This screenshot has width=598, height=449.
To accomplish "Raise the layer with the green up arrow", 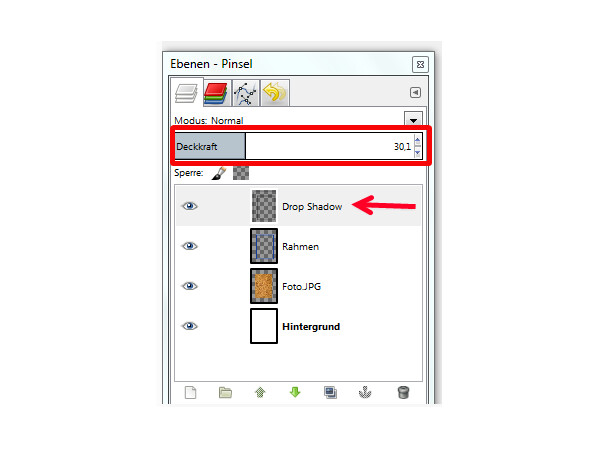I will point(260,392).
